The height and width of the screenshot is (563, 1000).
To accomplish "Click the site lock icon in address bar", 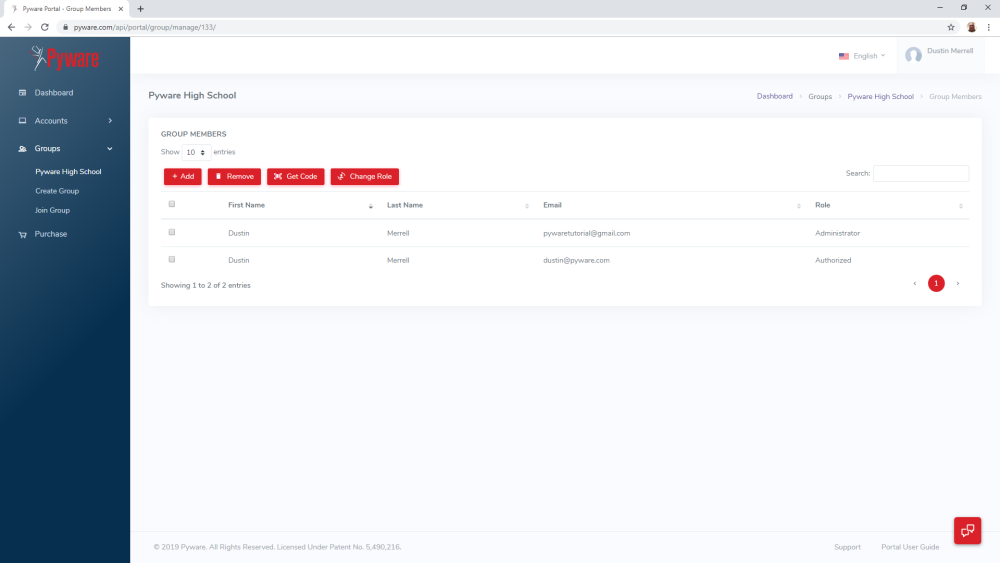I will click(65, 27).
